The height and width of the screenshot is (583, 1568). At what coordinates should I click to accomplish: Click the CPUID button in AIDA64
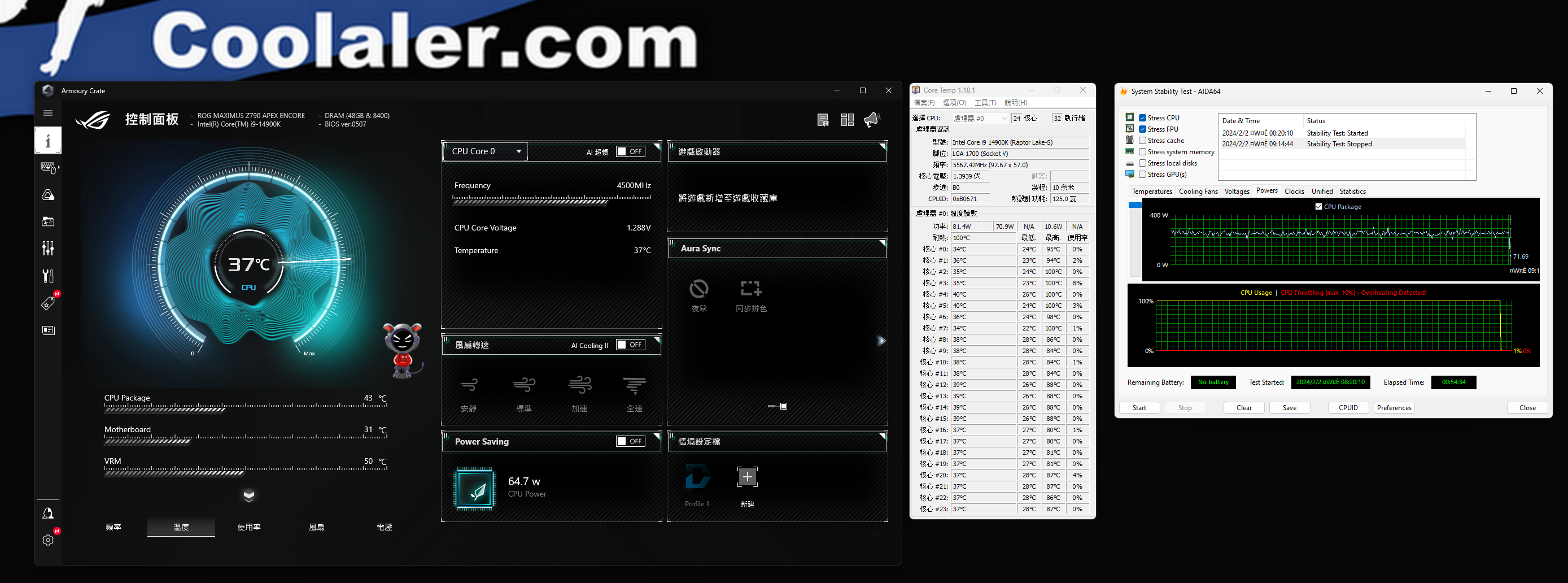click(x=1348, y=407)
